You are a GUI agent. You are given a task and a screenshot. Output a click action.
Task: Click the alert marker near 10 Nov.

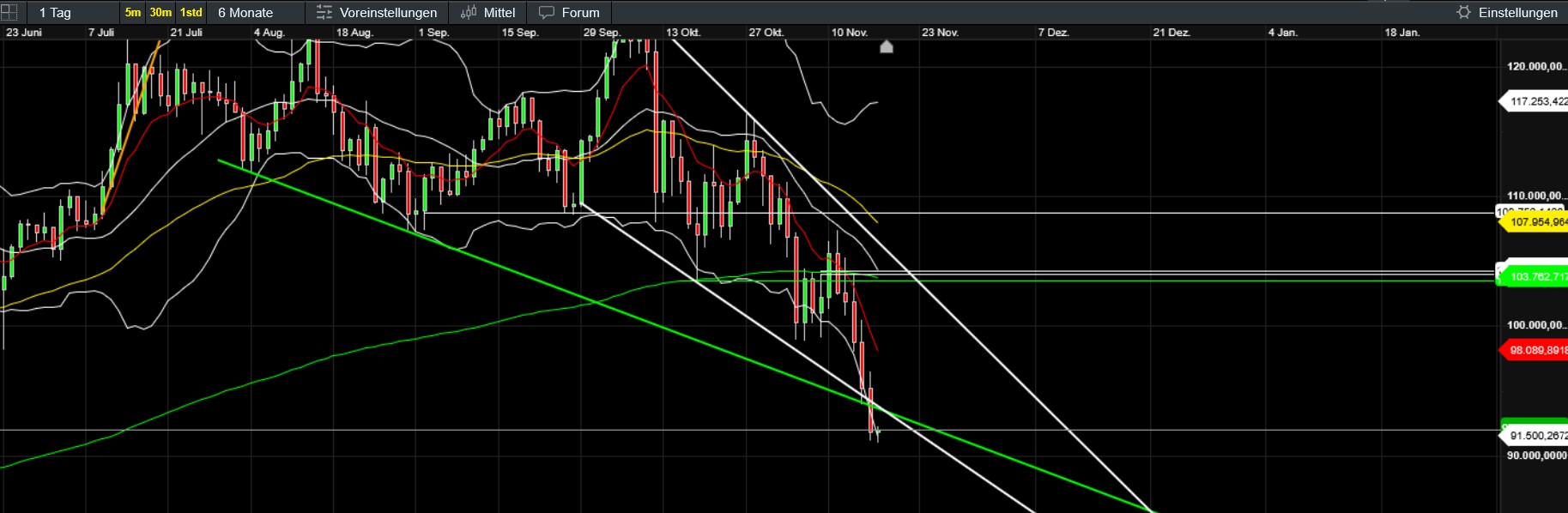tap(887, 46)
